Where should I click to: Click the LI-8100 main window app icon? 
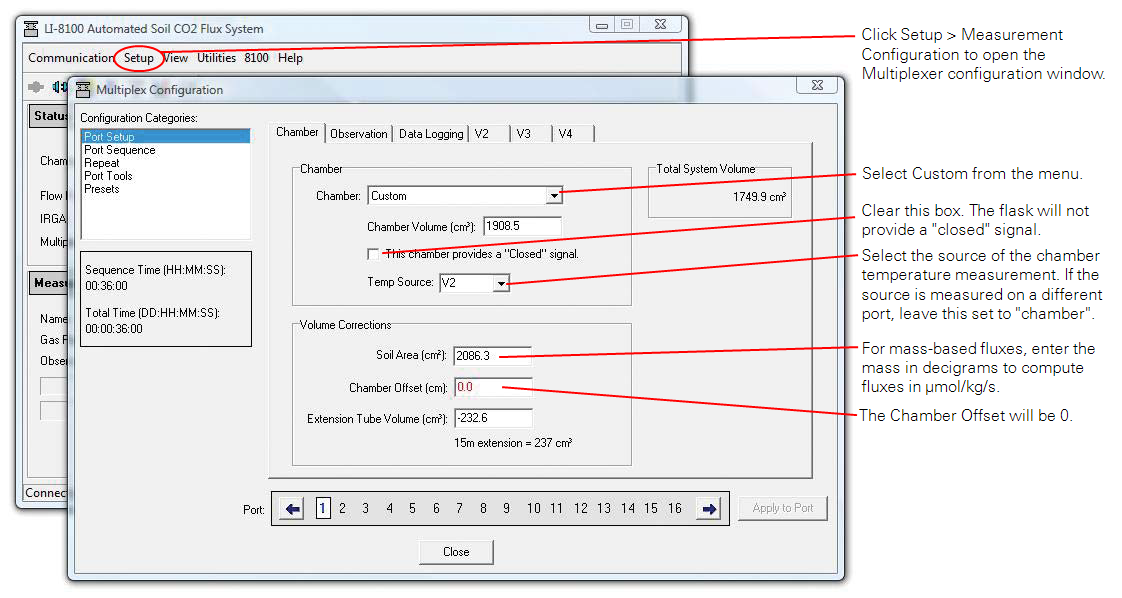[31, 29]
